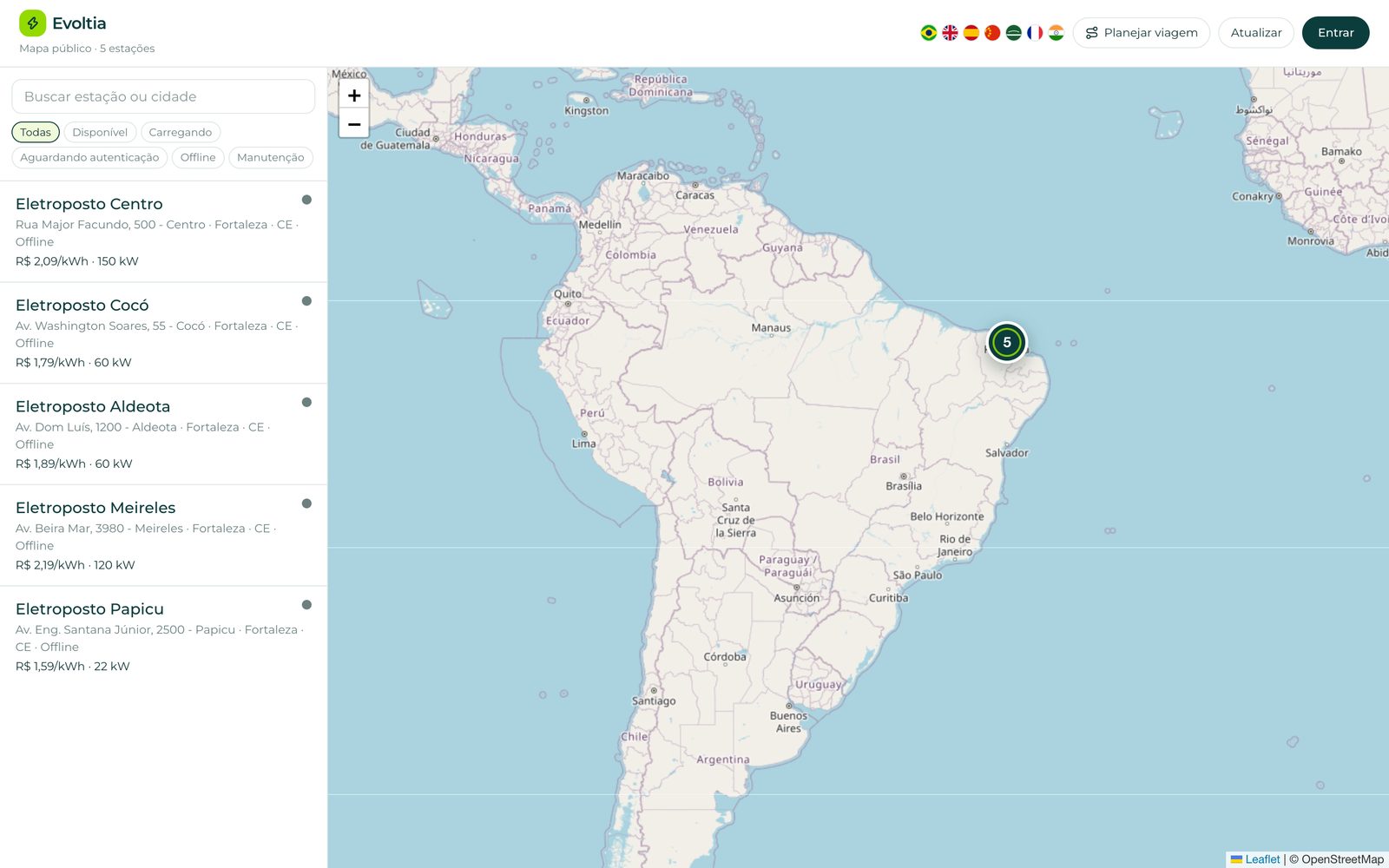Filter by Aguardando autenticação
Screen dimensions: 1389x868
(x=89, y=157)
